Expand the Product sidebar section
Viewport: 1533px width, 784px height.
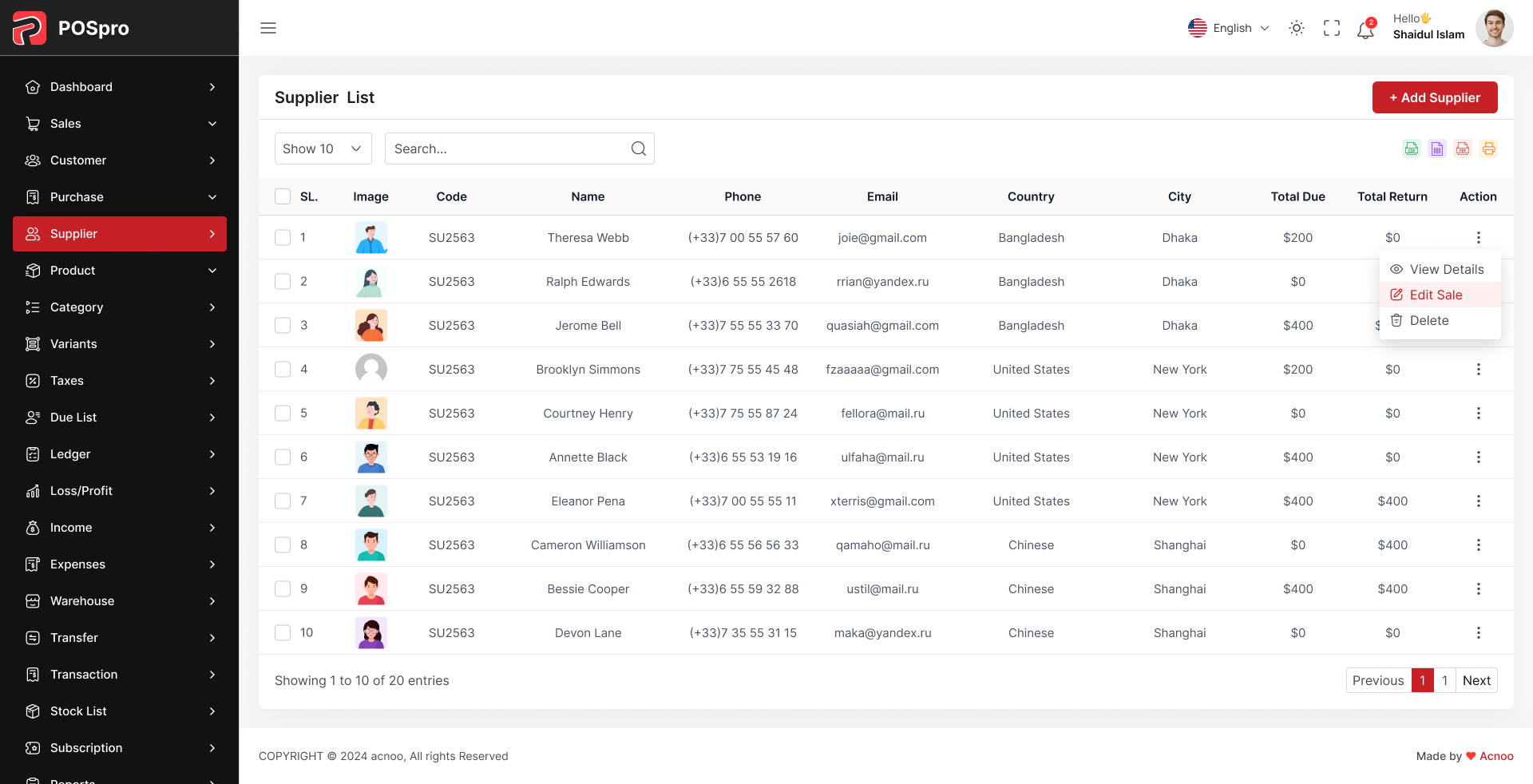click(119, 271)
